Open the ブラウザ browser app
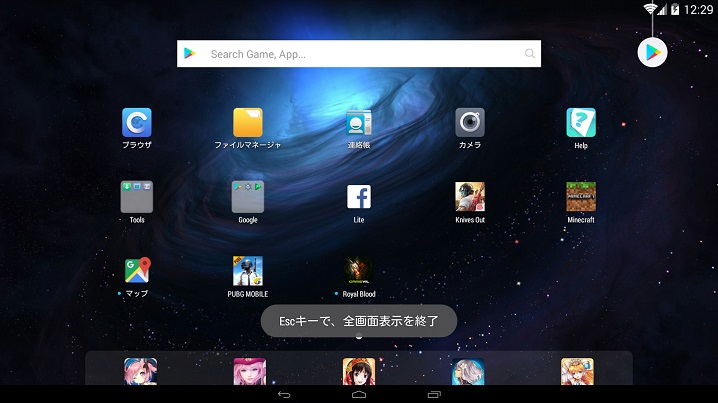The width and height of the screenshot is (718, 403). pyautogui.click(x=137, y=123)
